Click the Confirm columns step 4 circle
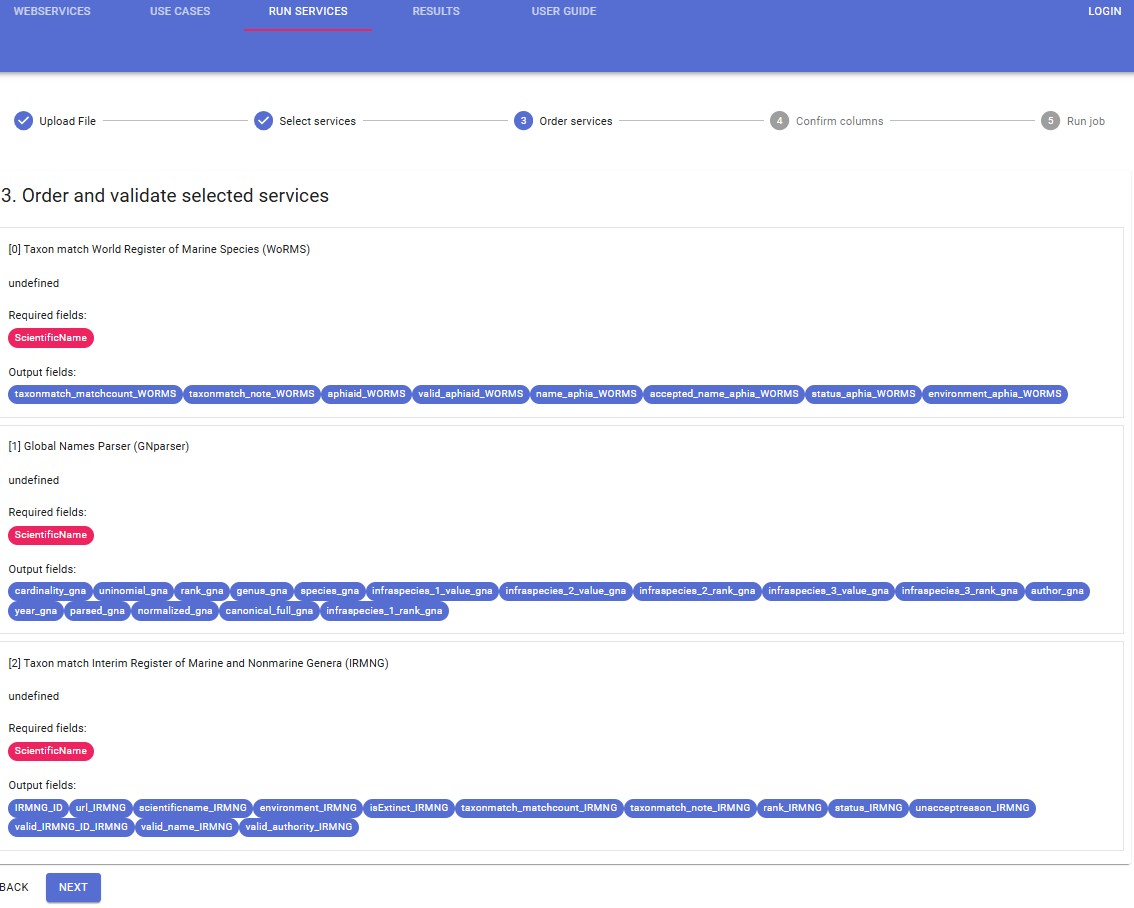1134x908 pixels. (779, 120)
